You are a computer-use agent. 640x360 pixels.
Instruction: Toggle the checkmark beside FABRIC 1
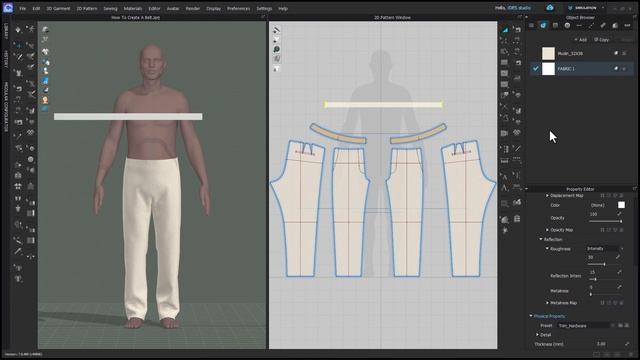[536, 69]
